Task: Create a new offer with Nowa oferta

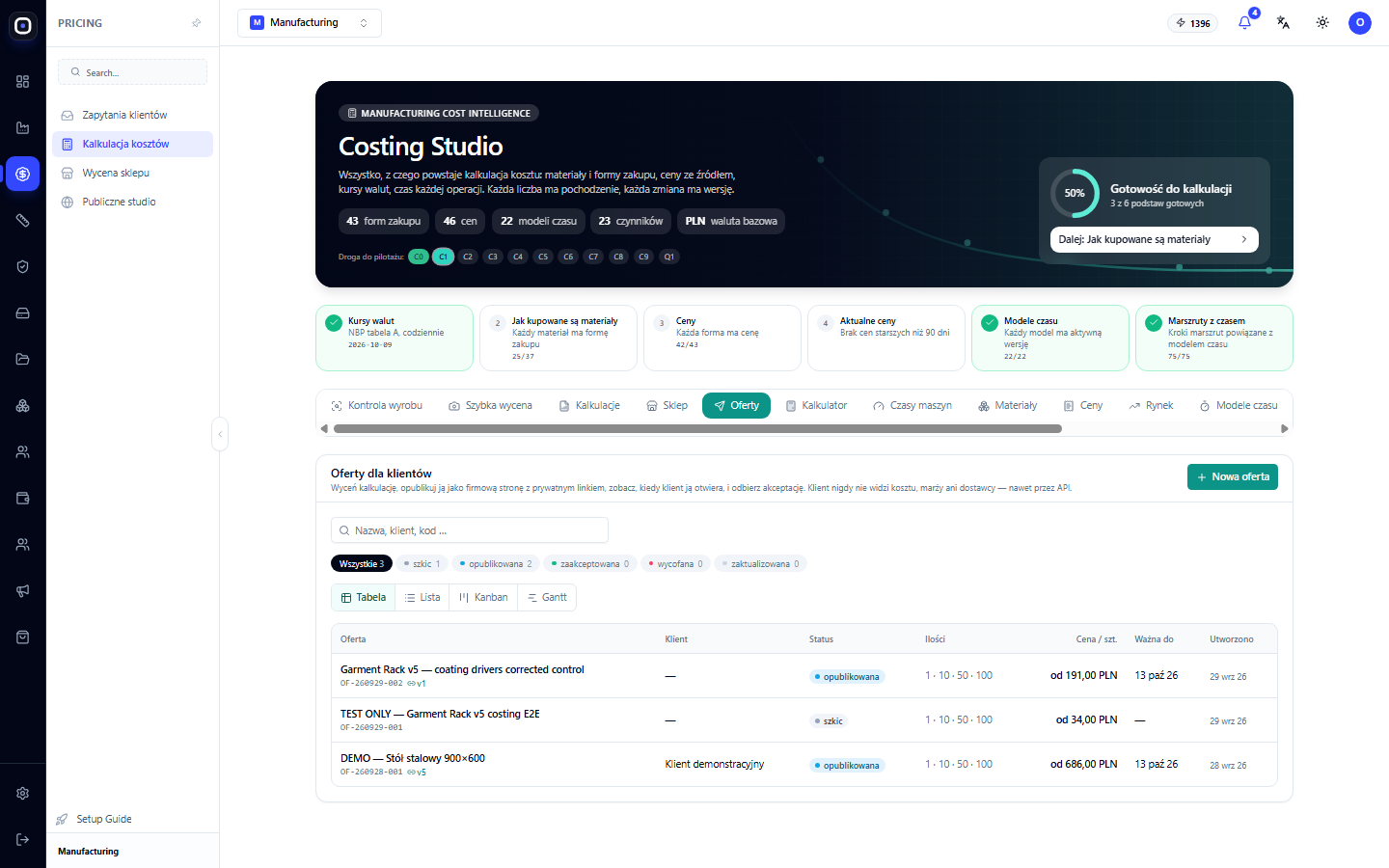Action: pos(1232,477)
